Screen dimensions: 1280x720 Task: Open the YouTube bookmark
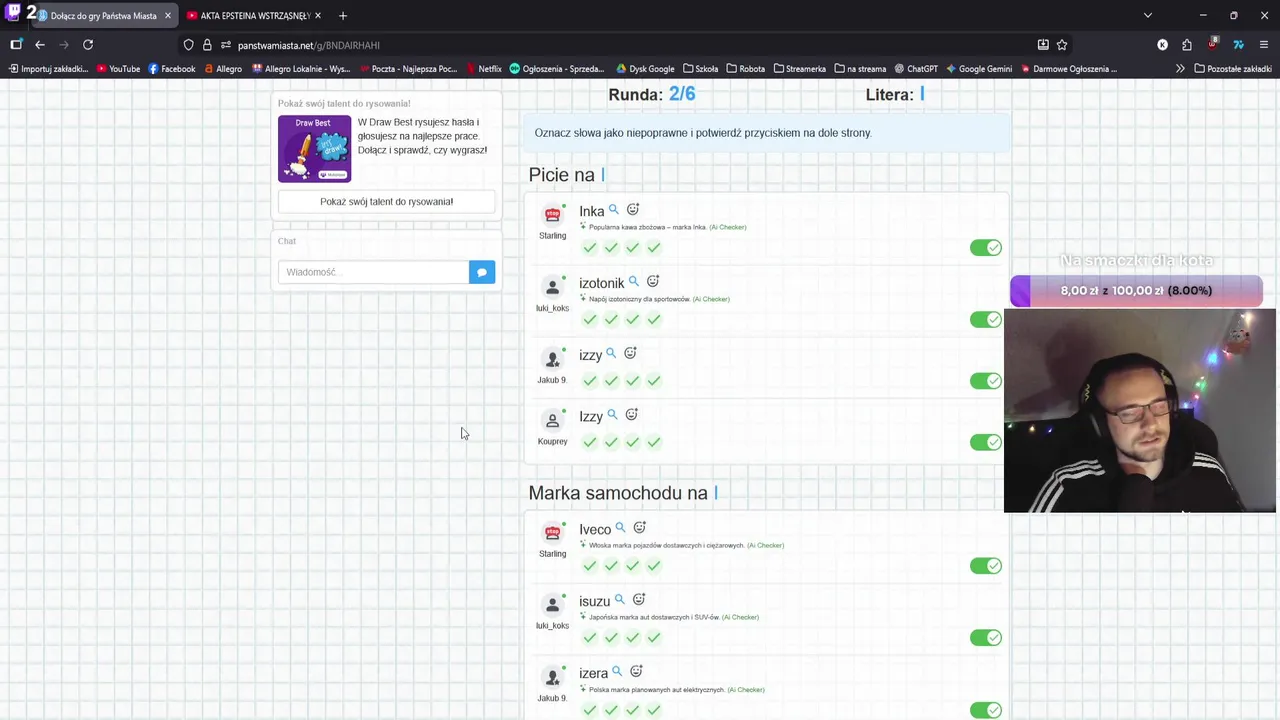pos(118,69)
